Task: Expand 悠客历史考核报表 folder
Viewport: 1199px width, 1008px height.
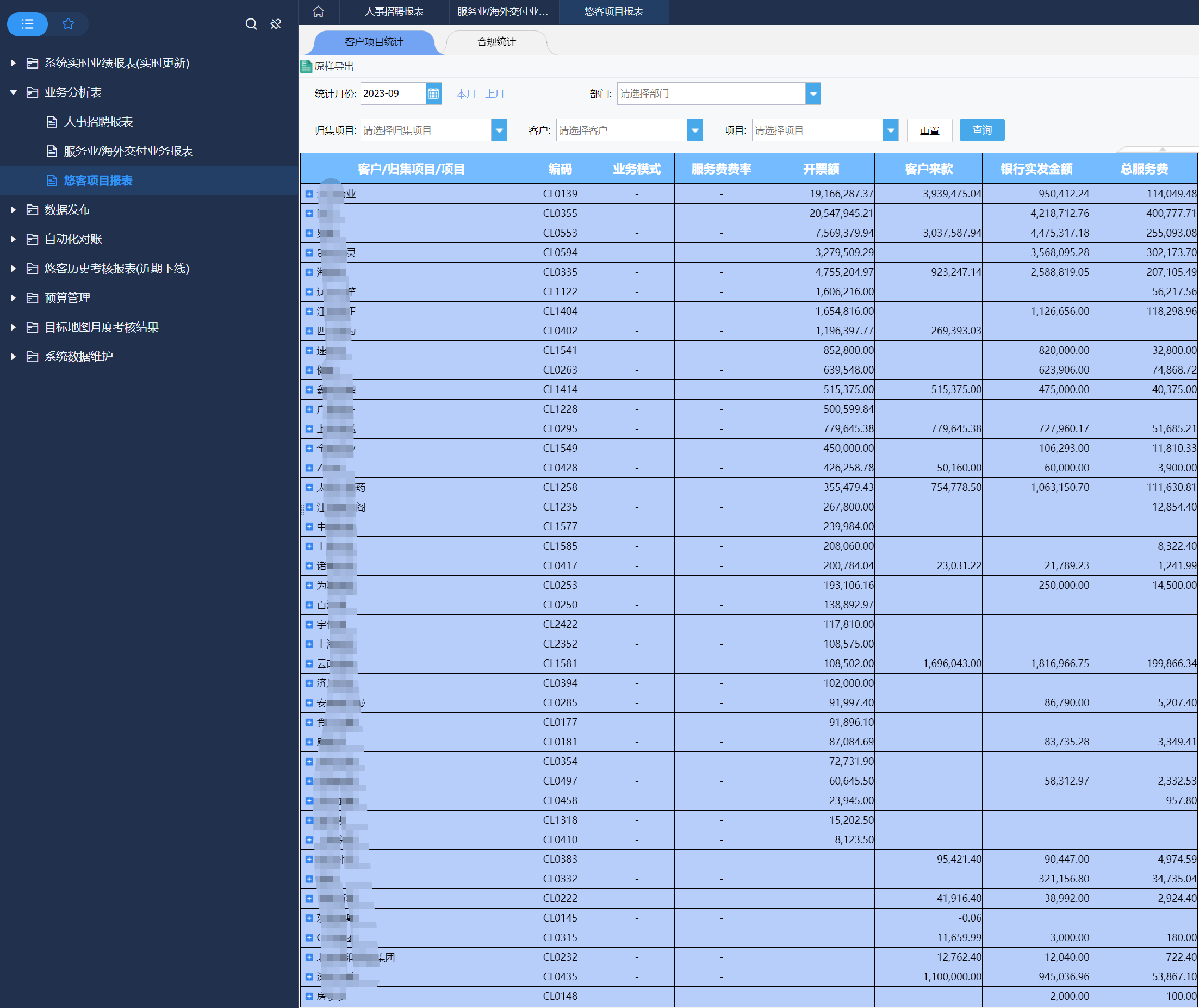Action: [13, 269]
